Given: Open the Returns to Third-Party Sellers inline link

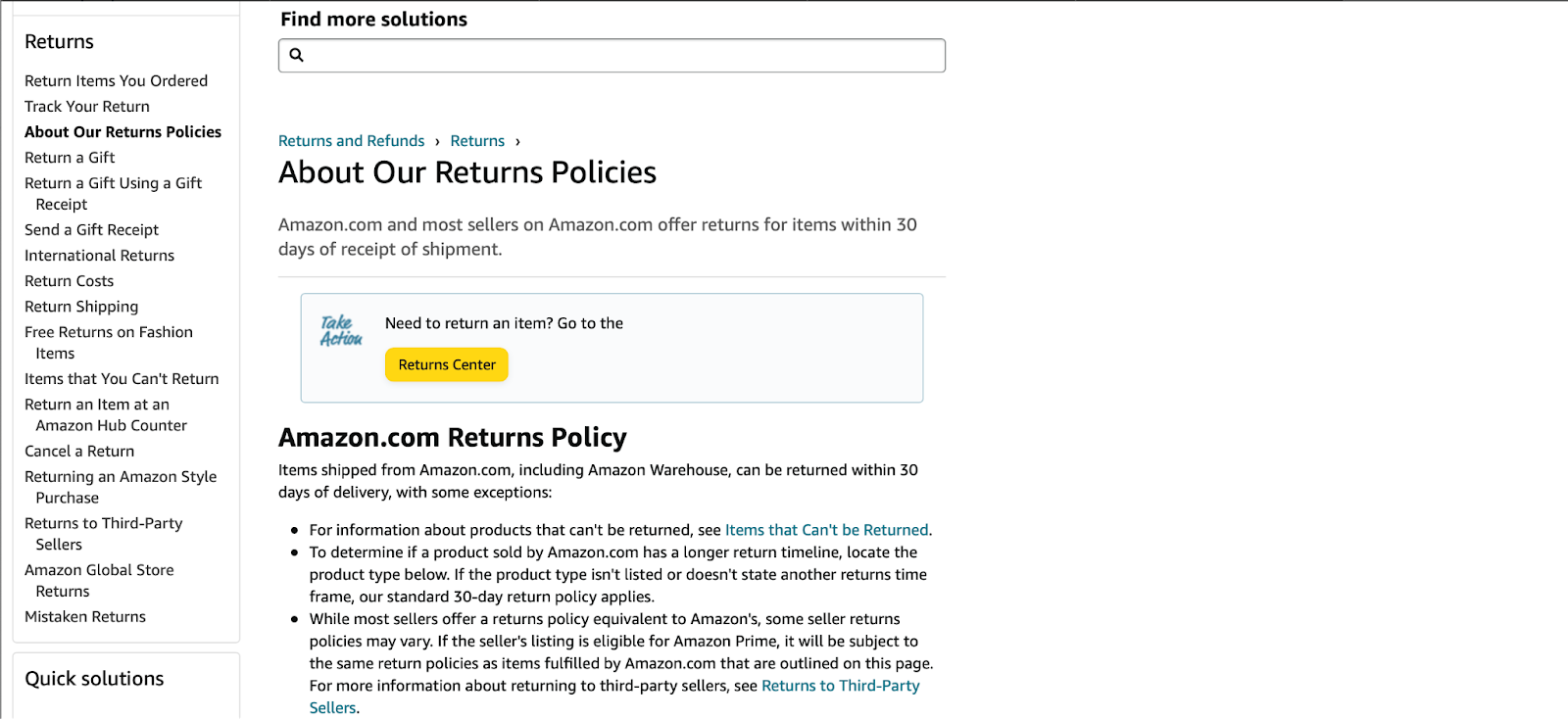Looking at the screenshot, I should 840,686.
